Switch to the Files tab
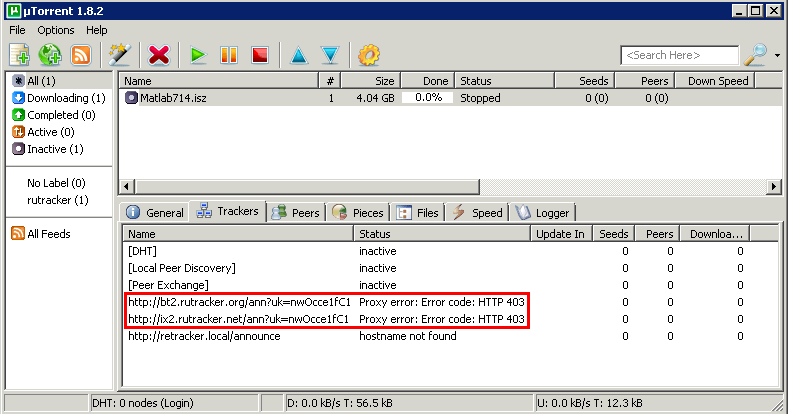The width and height of the screenshot is (788, 414). pyautogui.click(x=417, y=213)
